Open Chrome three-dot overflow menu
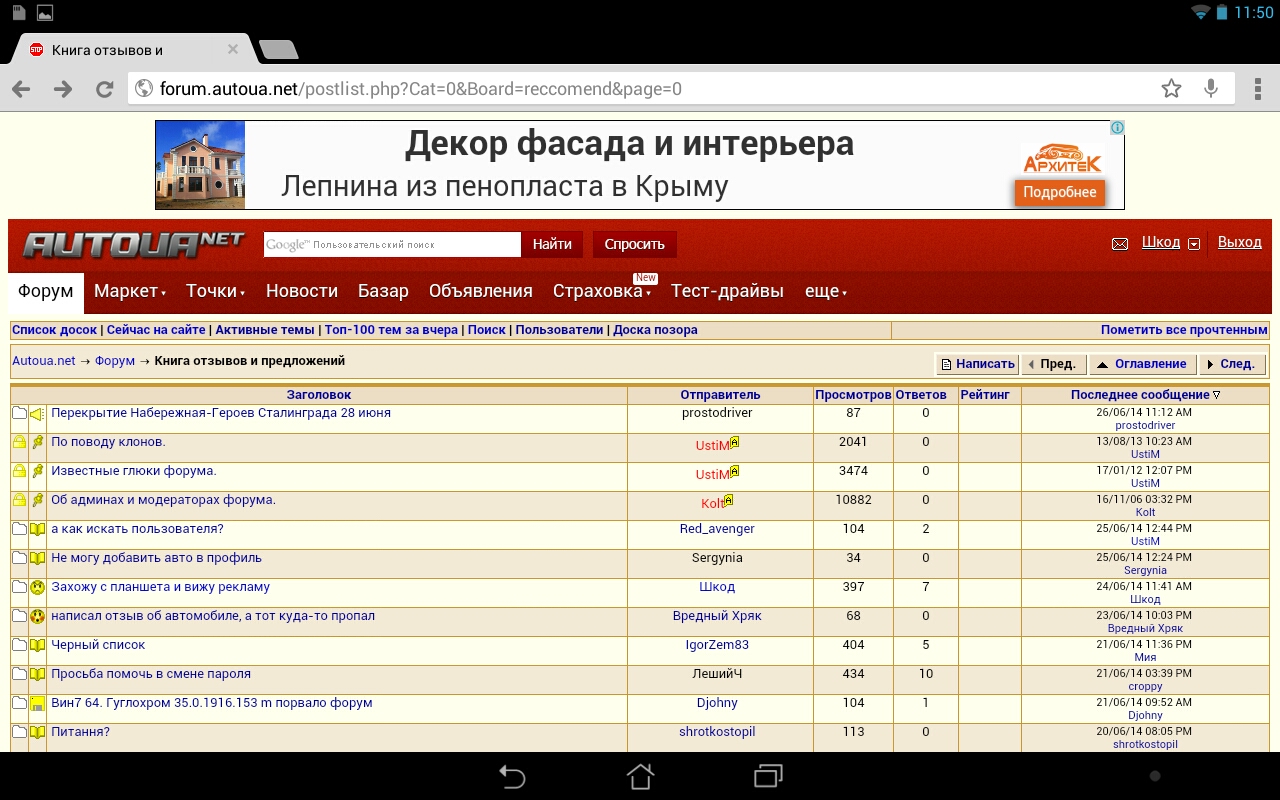1280x800 pixels. 1257,89
